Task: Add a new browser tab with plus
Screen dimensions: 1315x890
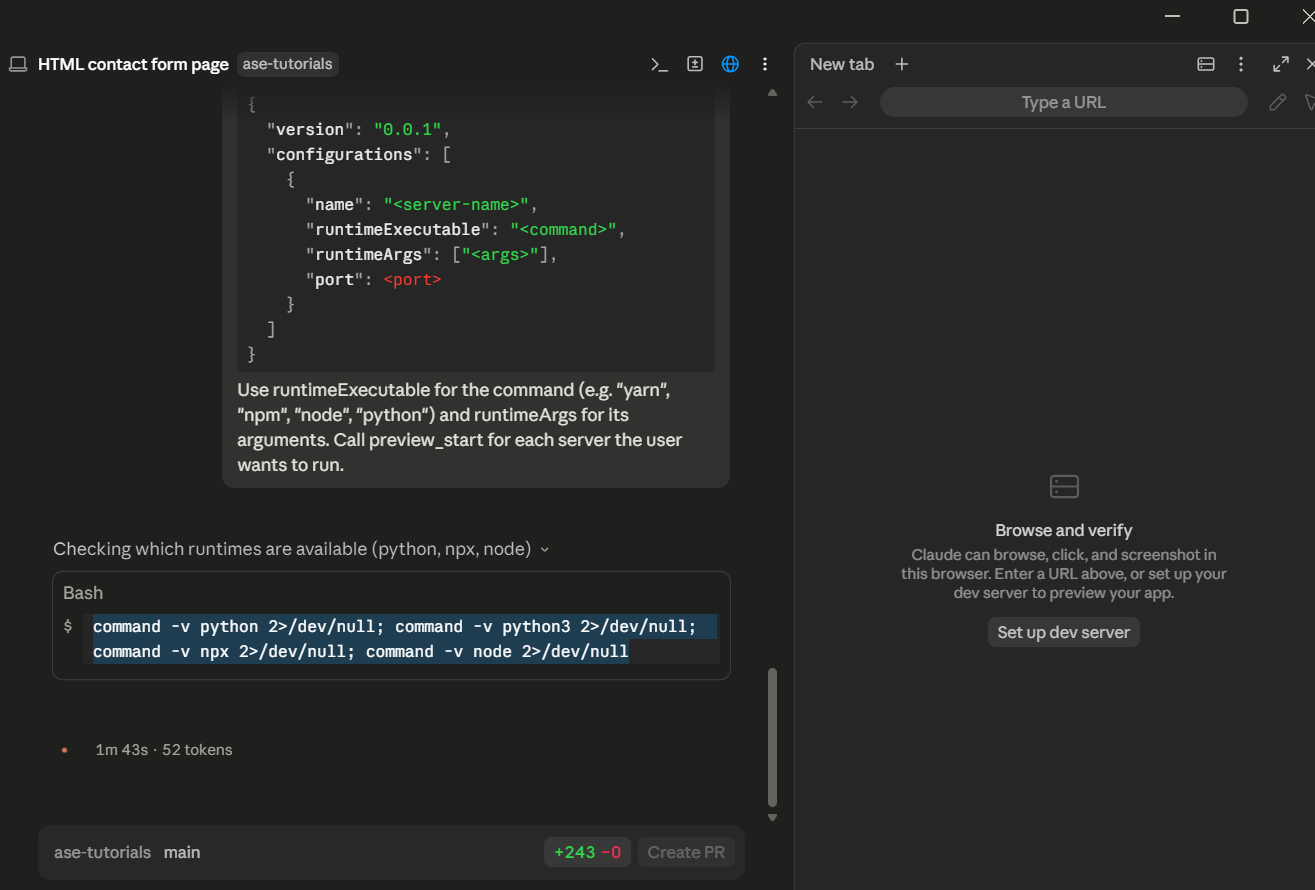Action: pos(902,64)
